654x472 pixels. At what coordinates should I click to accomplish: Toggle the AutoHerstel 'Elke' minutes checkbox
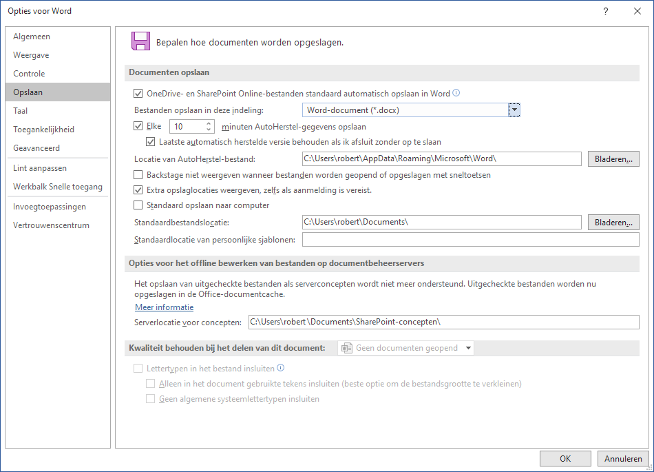point(138,127)
